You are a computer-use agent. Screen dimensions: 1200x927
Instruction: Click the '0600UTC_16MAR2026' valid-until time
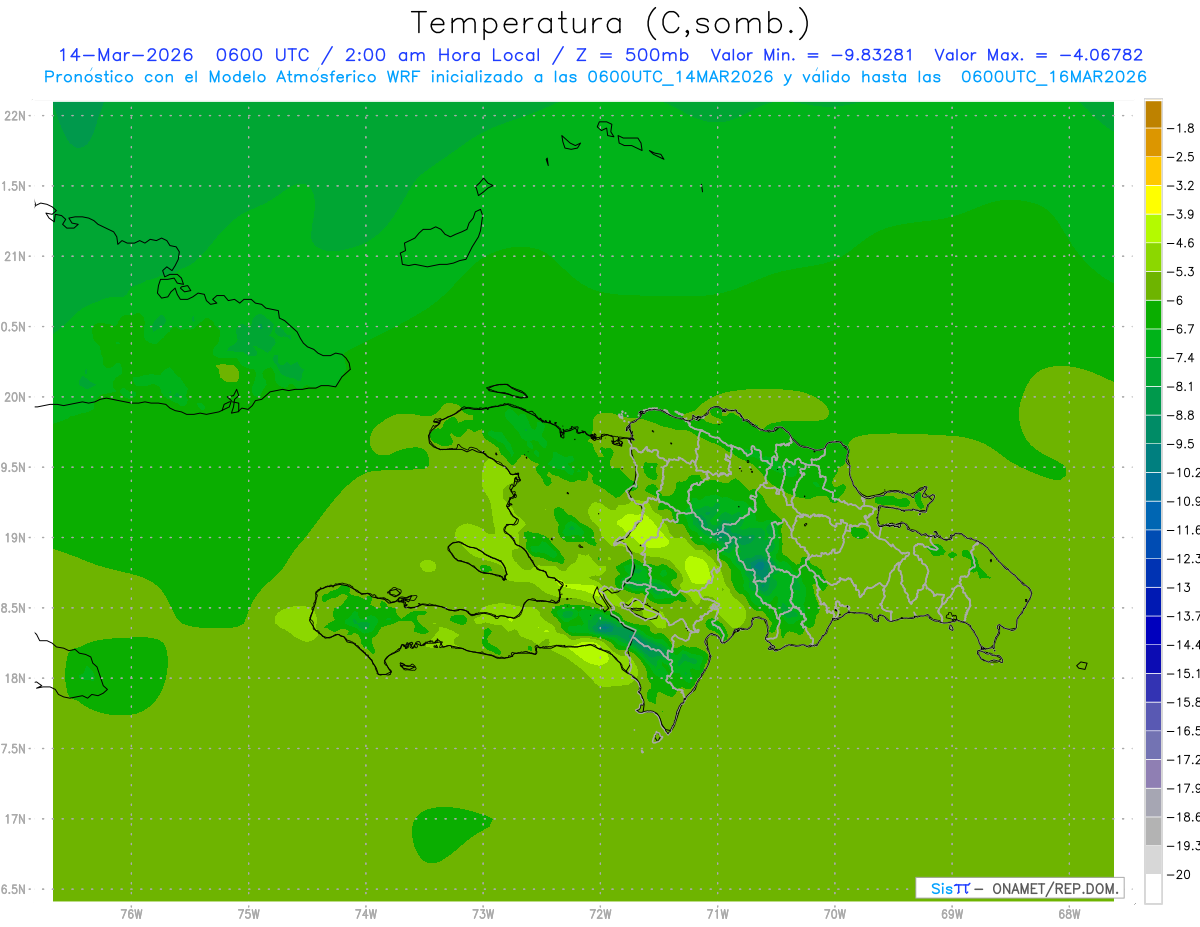[1053, 76]
